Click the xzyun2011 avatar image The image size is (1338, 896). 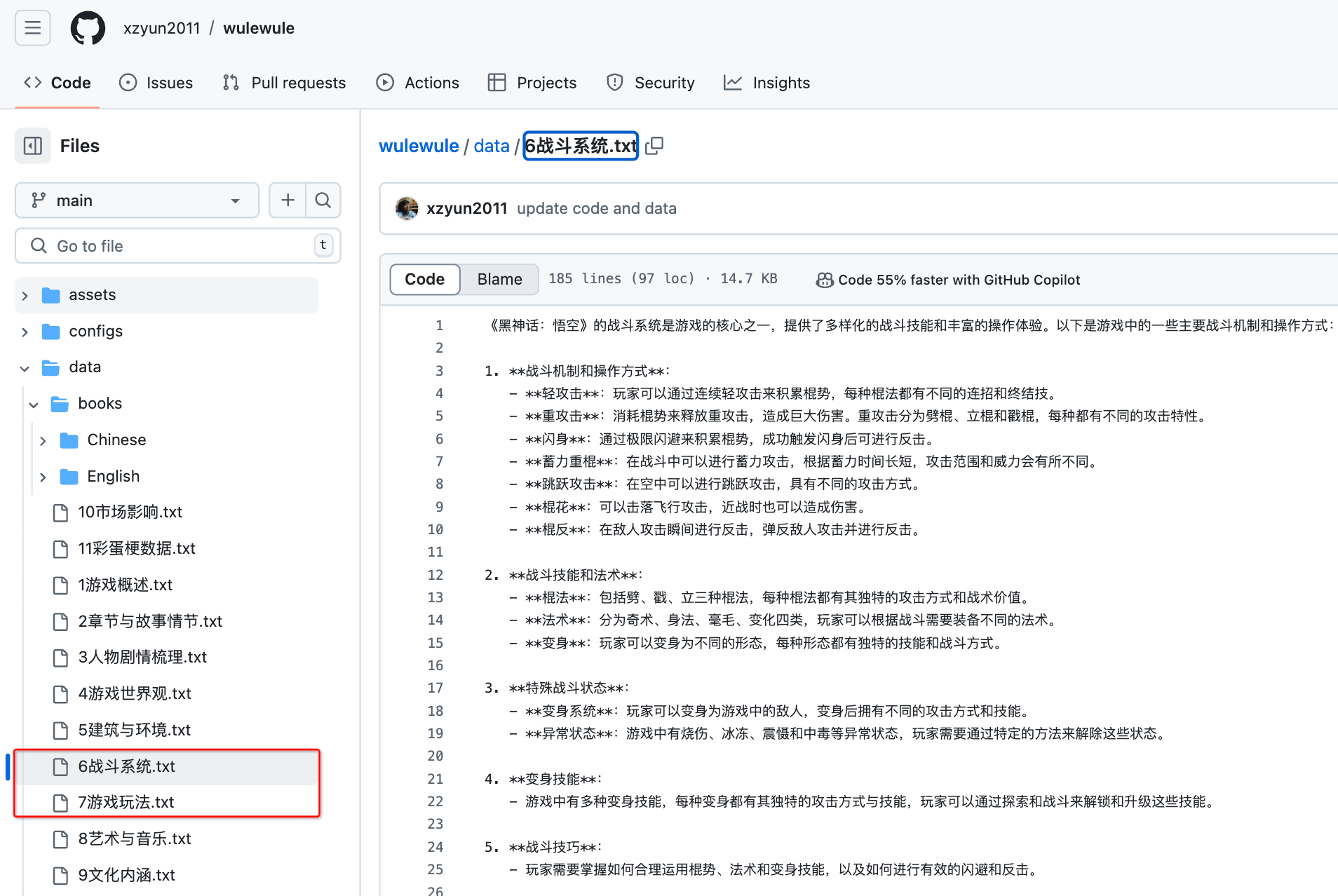407,208
